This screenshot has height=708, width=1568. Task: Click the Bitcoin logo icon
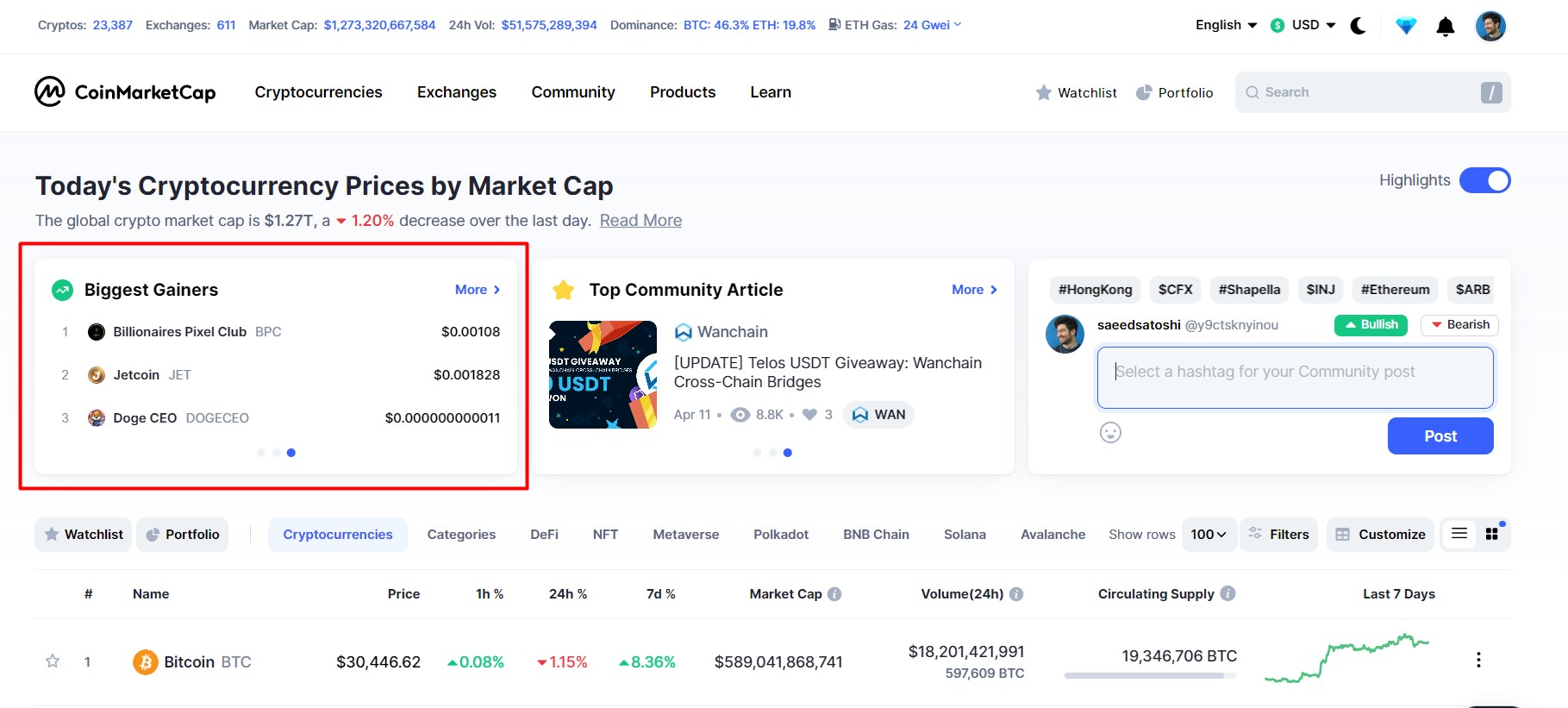click(x=145, y=662)
